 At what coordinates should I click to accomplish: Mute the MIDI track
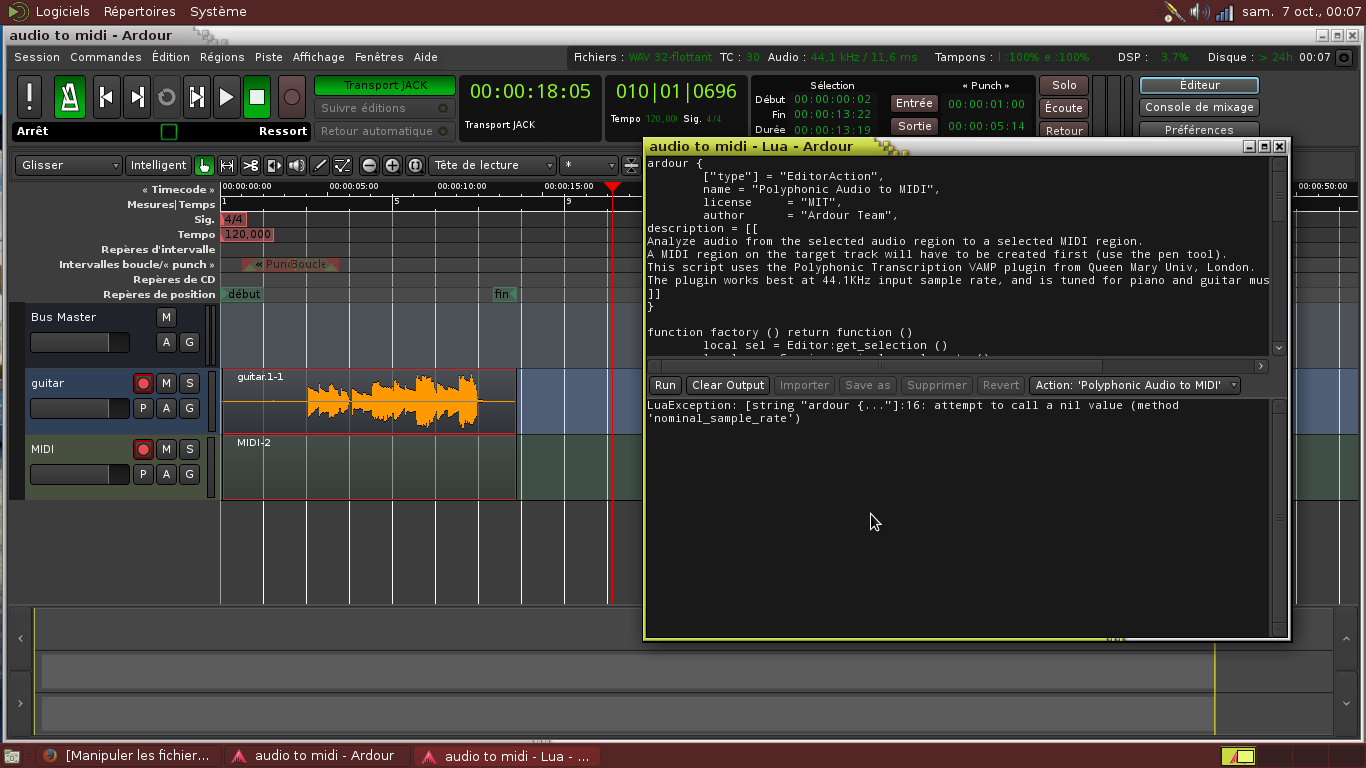[166, 449]
